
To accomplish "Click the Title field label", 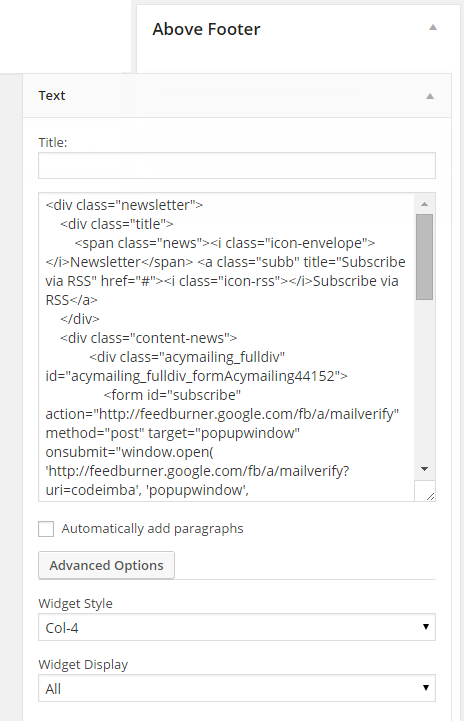I will [x=52, y=143].
